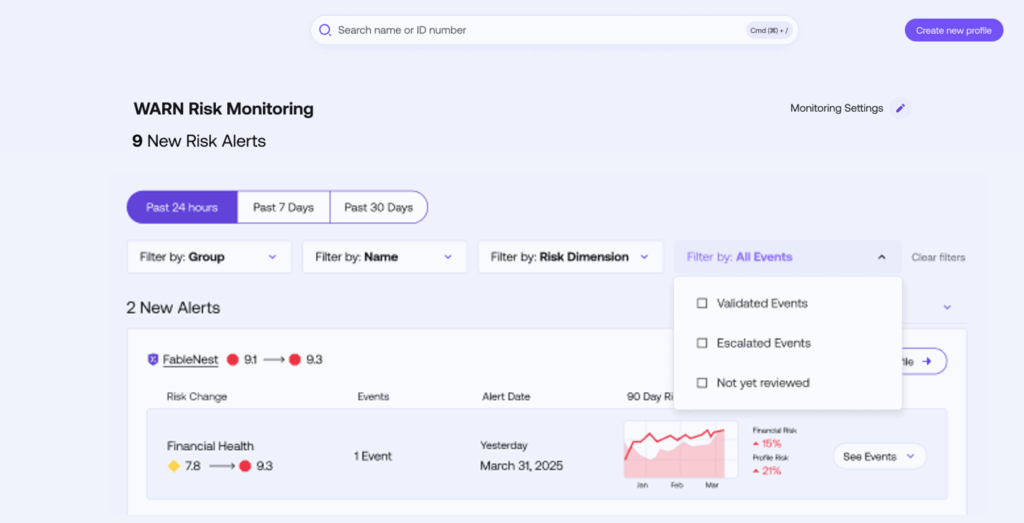Image resolution: width=1024 pixels, height=523 pixels.
Task: Click the Risk Change column header
Action: (x=197, y=397)
